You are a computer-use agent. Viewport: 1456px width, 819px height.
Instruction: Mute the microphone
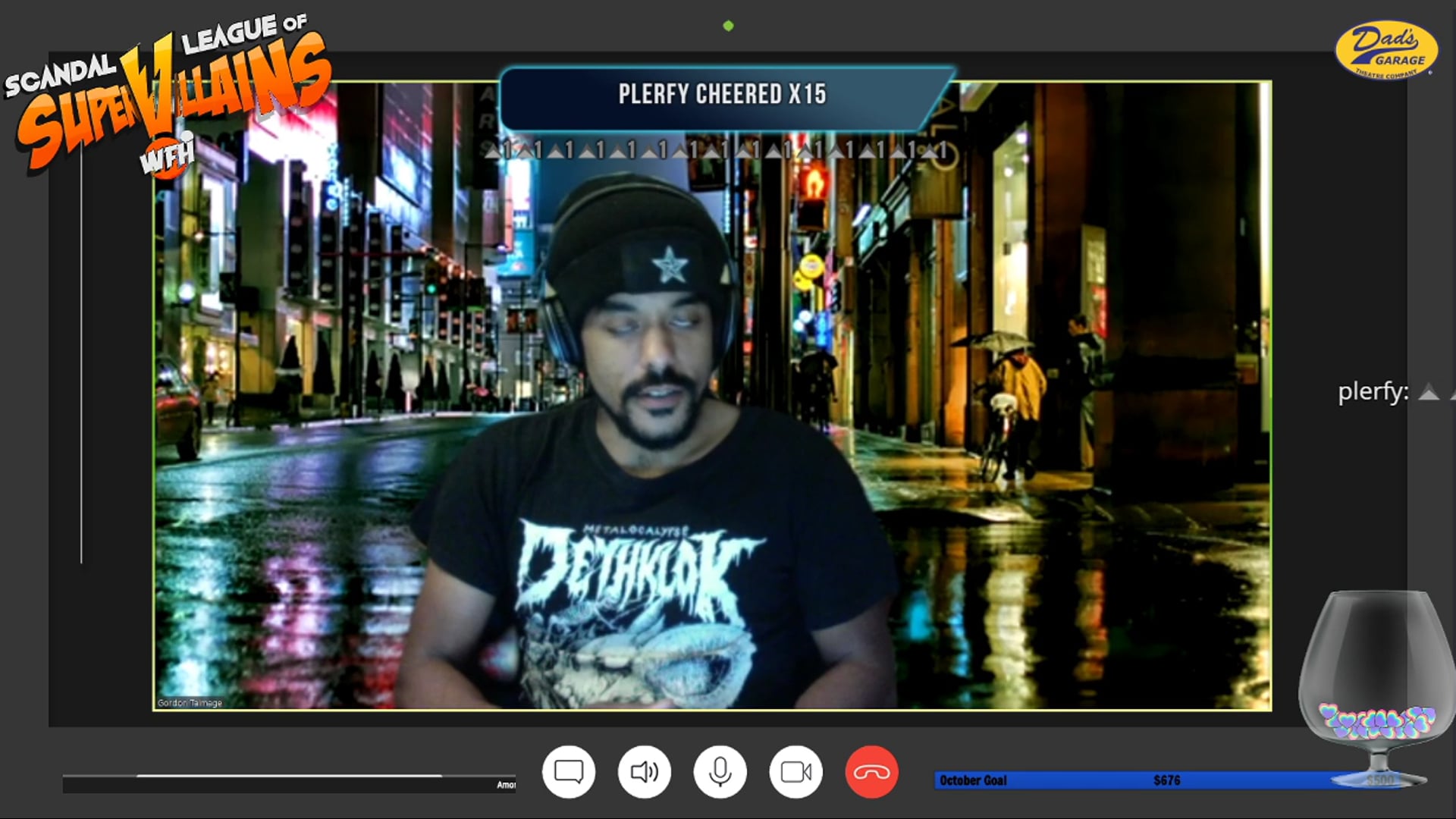point(720,772)
